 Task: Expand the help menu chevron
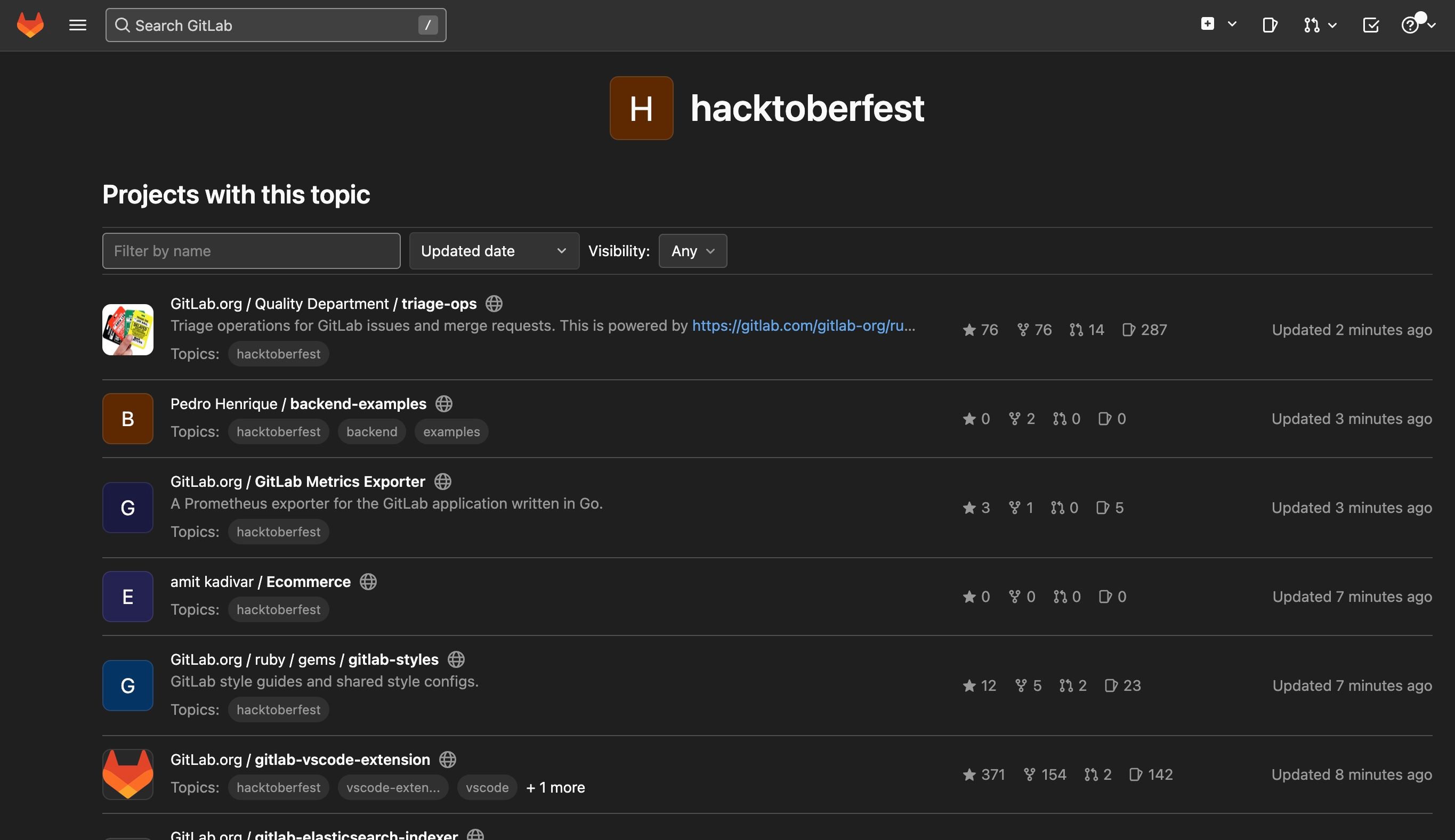click(x=1431, y=25)
